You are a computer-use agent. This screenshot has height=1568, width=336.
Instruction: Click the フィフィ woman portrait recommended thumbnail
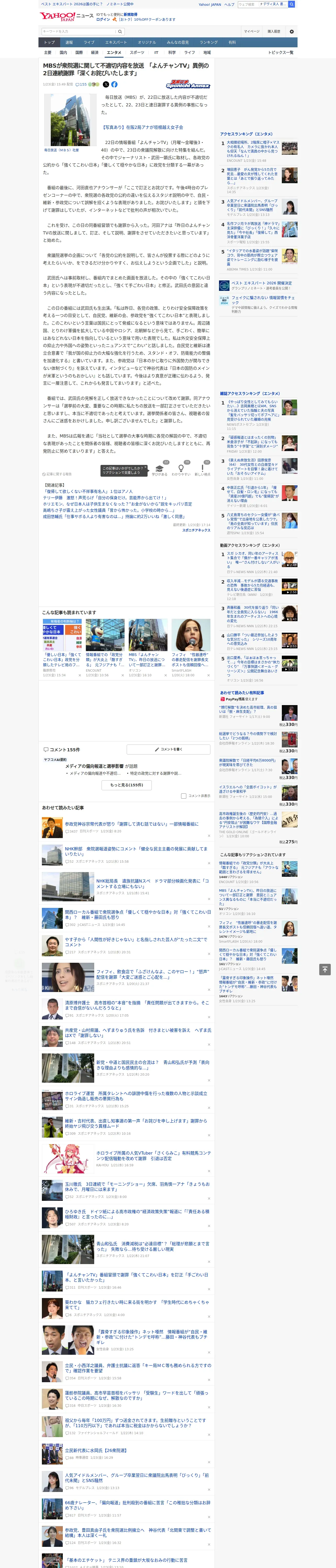pos(191,635)
